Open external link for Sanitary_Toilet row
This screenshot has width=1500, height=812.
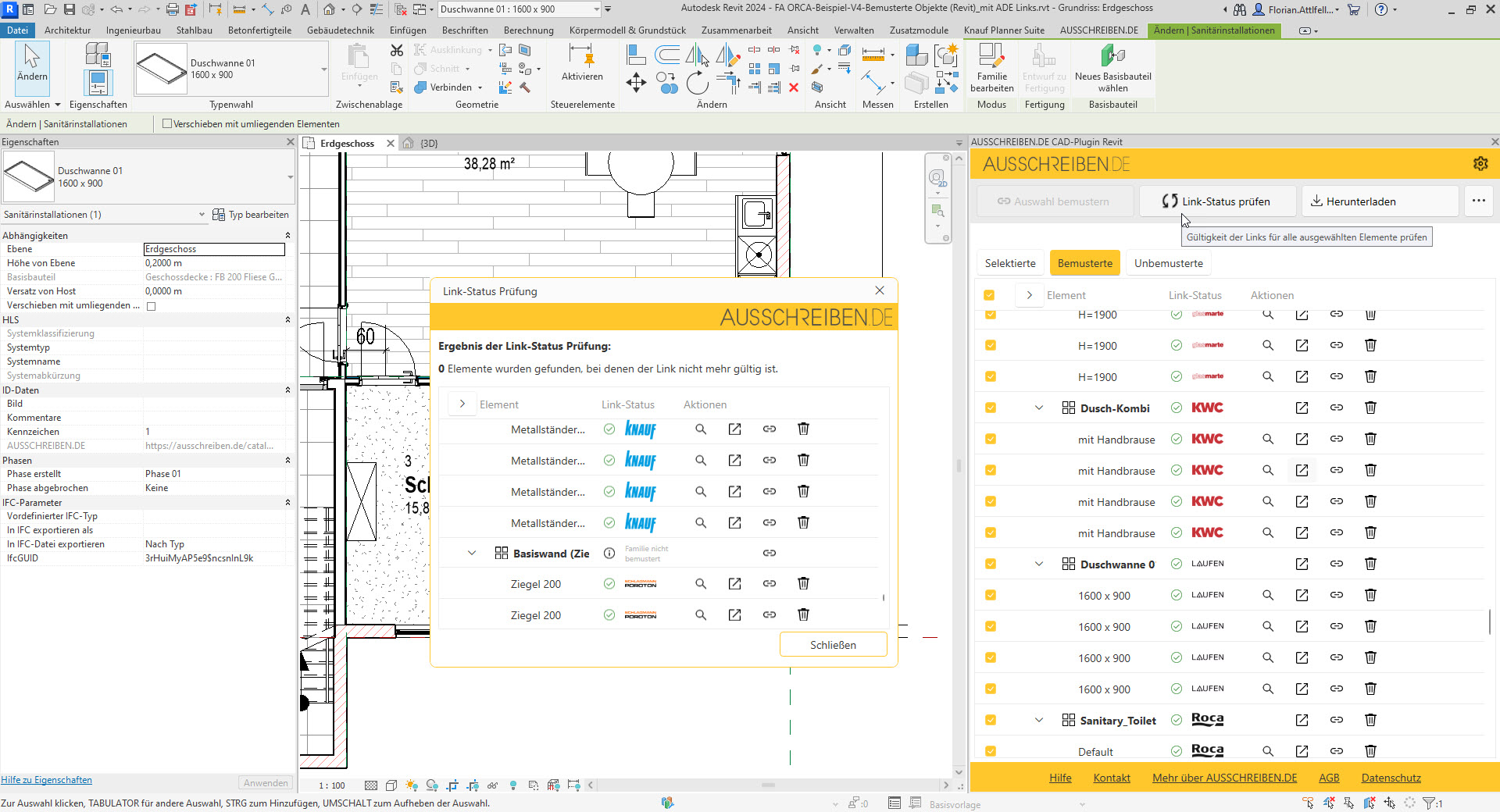click(x=1302, y=720)
